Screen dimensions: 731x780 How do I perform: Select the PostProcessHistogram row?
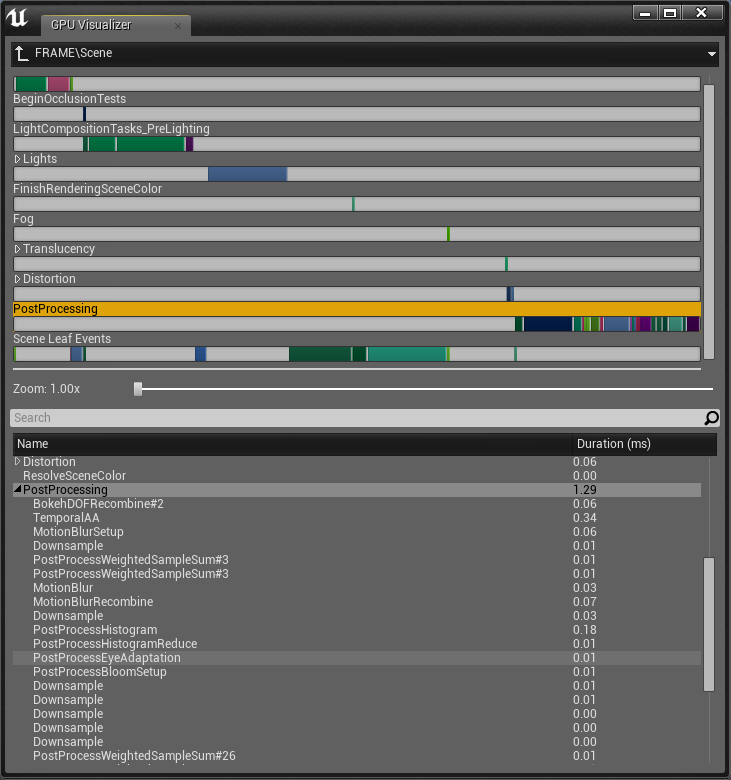pos(357,630)
